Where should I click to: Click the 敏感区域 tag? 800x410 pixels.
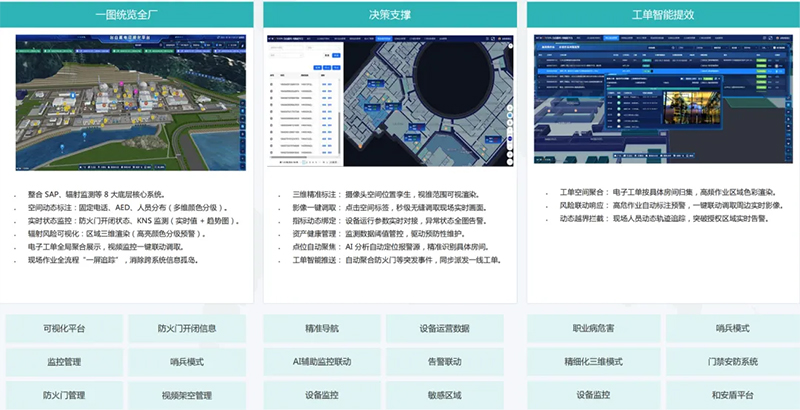coord(444,395)
